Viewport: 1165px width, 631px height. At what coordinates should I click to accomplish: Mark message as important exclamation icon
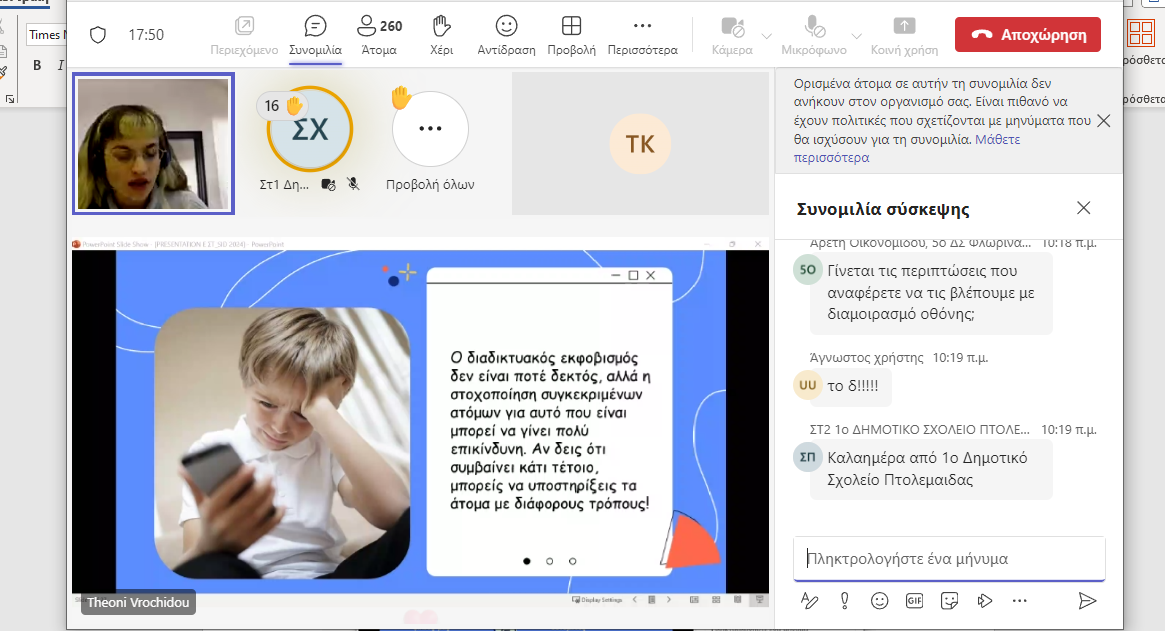point(845,601)
